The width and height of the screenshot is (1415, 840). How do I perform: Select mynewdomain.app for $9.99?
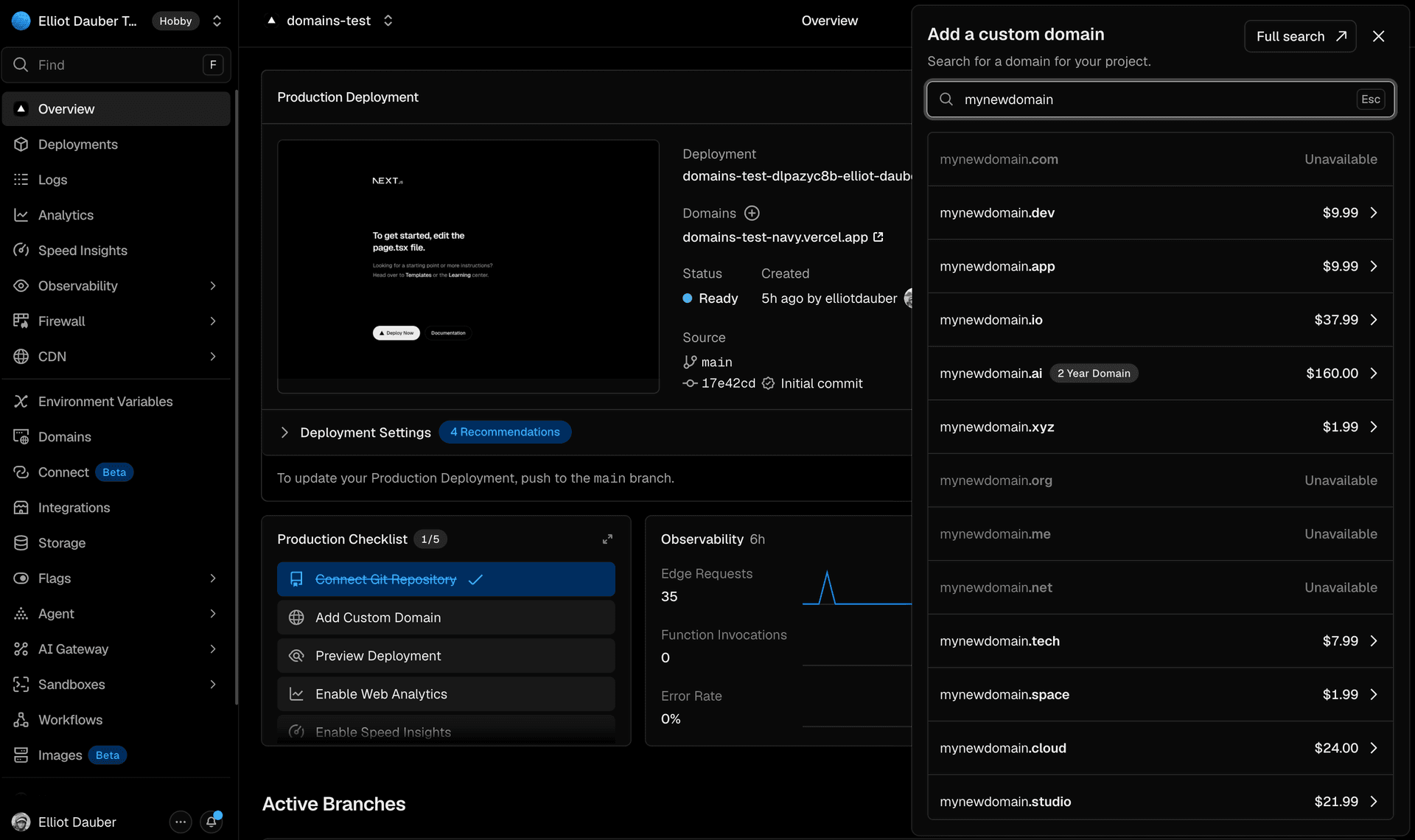(1160, 266)
